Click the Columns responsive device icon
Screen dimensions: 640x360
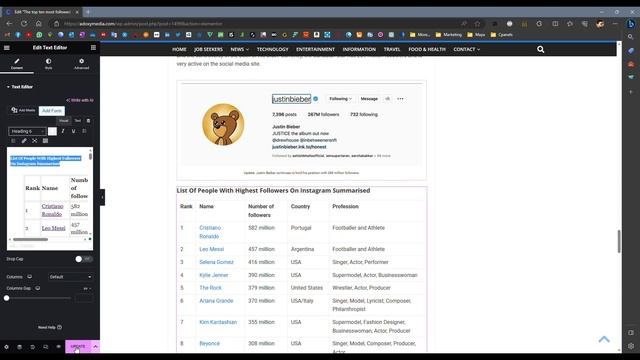pos(30,277)
